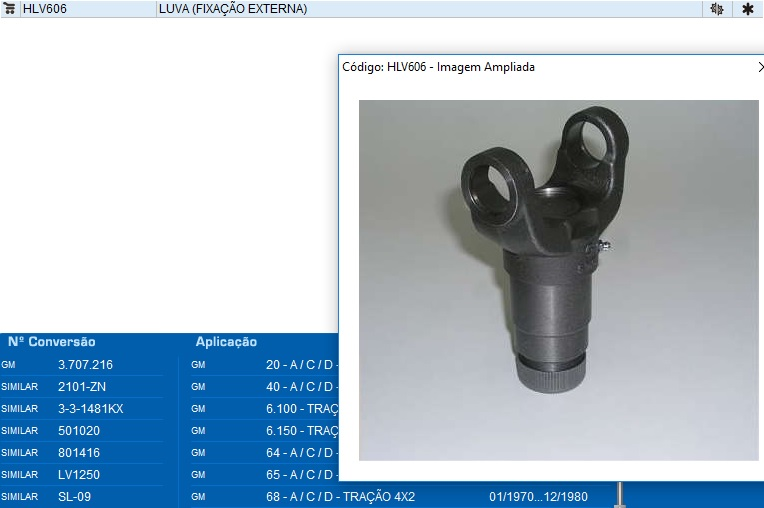Select similar conversion code SL-09
This screenshot has height=508, width=764.
tap(74, 497)
